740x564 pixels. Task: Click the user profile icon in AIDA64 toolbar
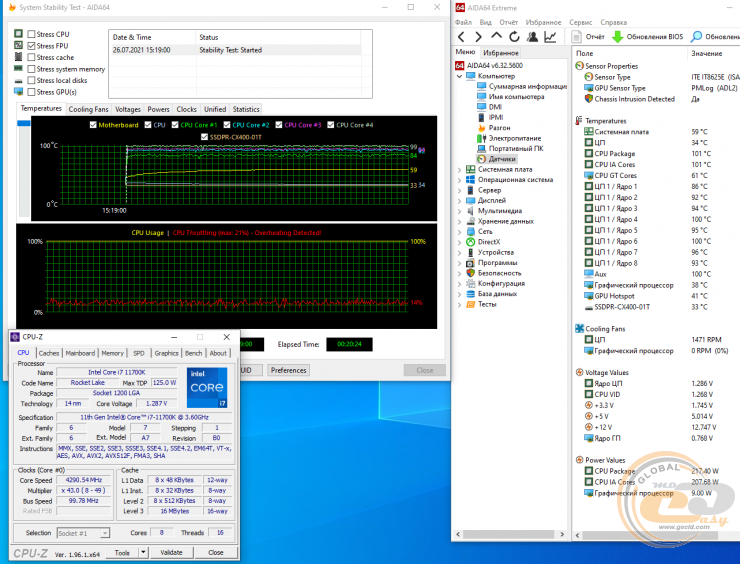(532, 36)
